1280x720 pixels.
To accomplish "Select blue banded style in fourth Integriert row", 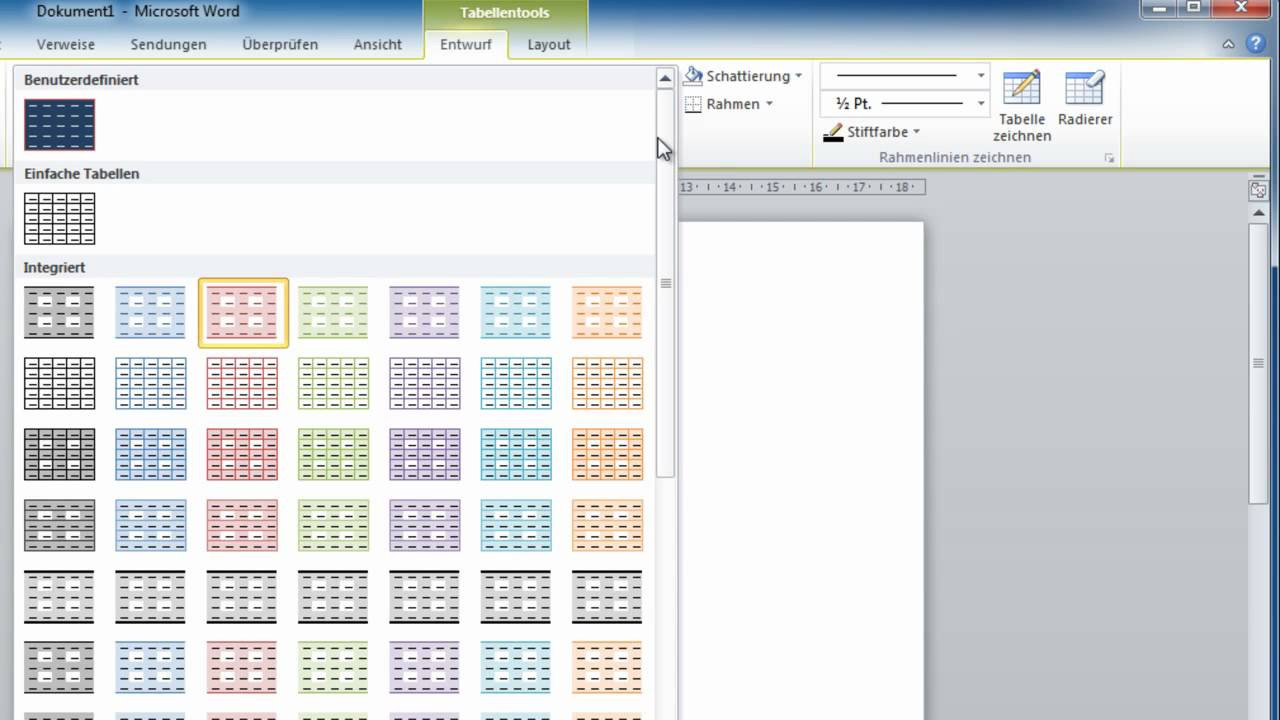I will (x=151, y=526).
